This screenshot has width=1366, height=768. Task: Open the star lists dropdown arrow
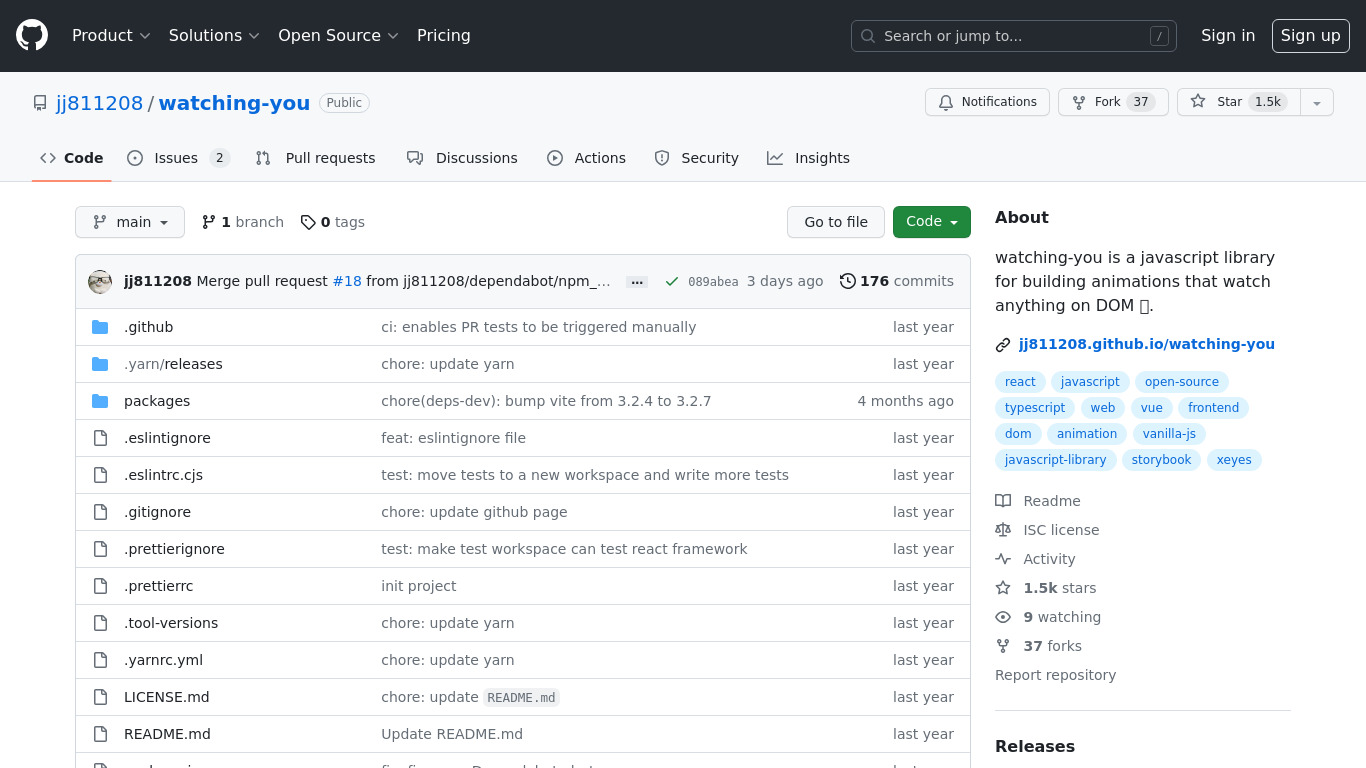pyautogui.click(x=1317, y=102)
